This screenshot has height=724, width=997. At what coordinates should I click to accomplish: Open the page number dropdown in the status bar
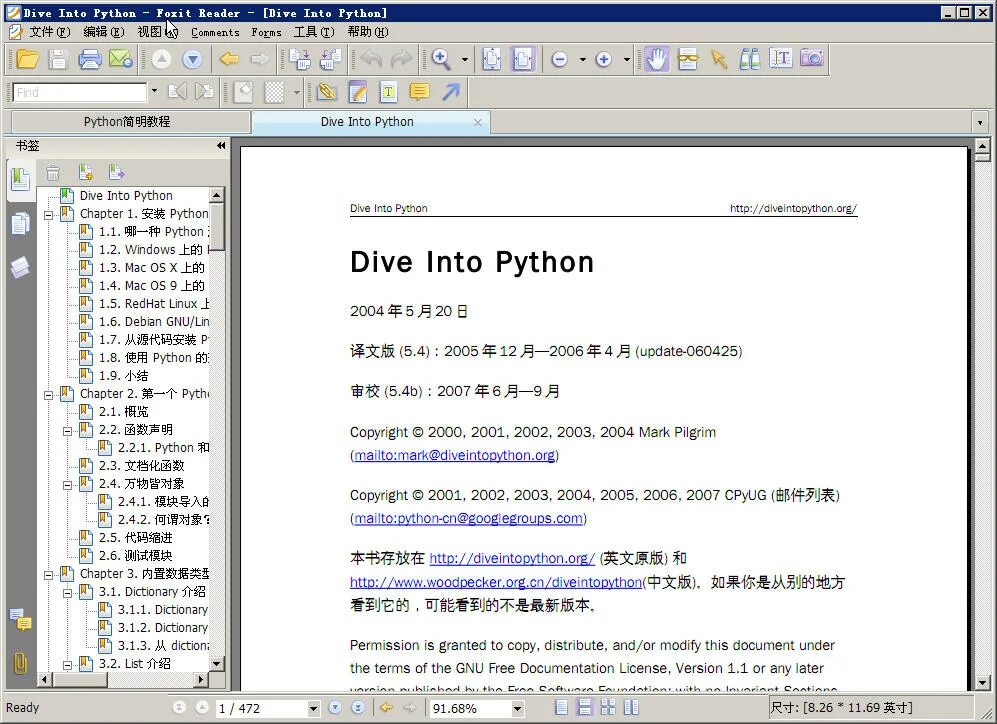tap(313, 708)
